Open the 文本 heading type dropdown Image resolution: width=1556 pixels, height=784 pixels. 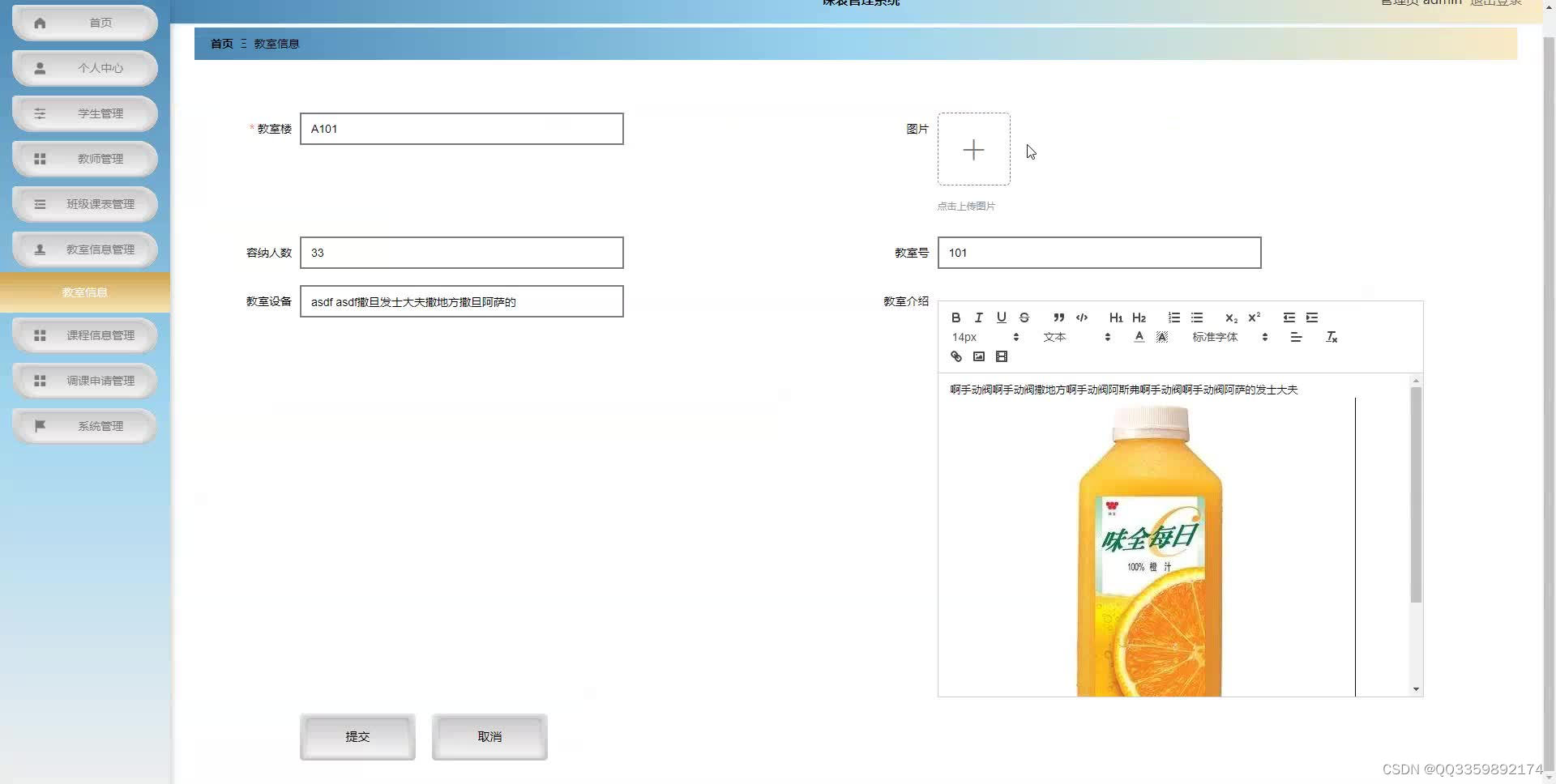pyautogui.click(x=1076, y=337)
